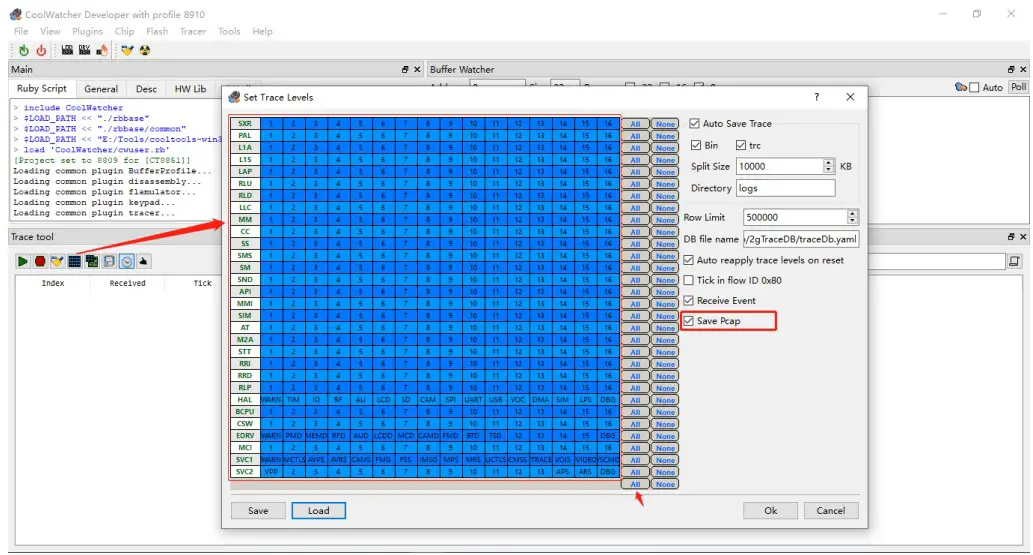Enable Tick in flow ID 0x80

click(688, 280)
